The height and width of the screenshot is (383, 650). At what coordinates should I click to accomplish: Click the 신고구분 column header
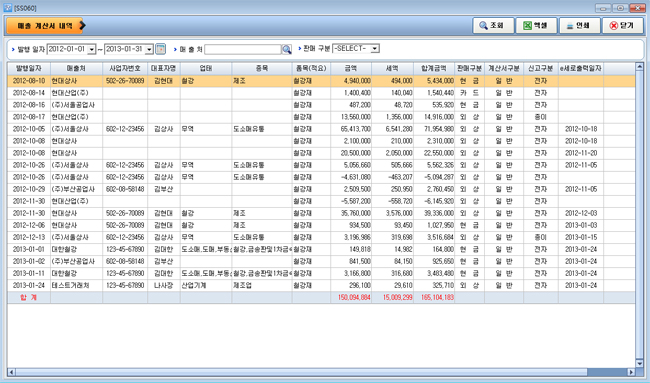pyautogui.click(x=541, y=68)
